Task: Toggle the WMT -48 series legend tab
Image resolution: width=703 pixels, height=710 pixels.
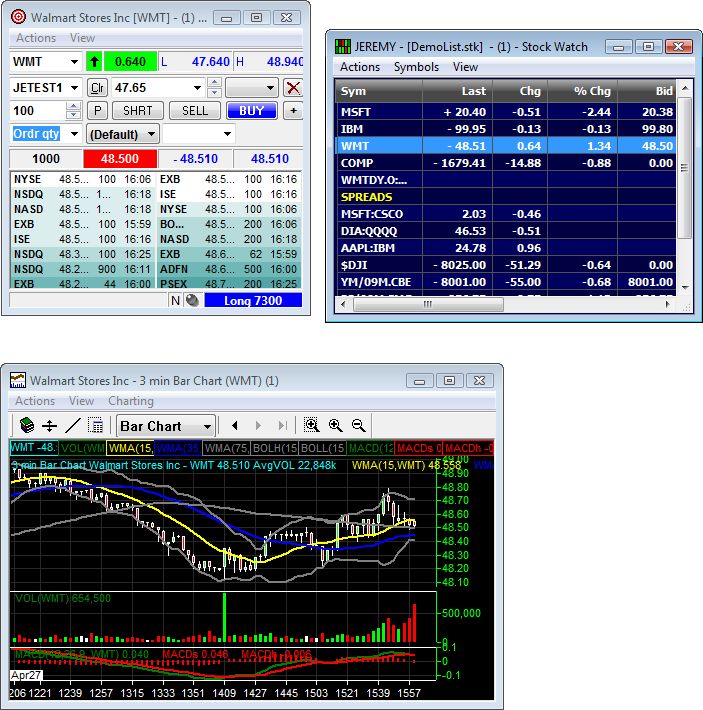Action: click(x=34, y=447)
